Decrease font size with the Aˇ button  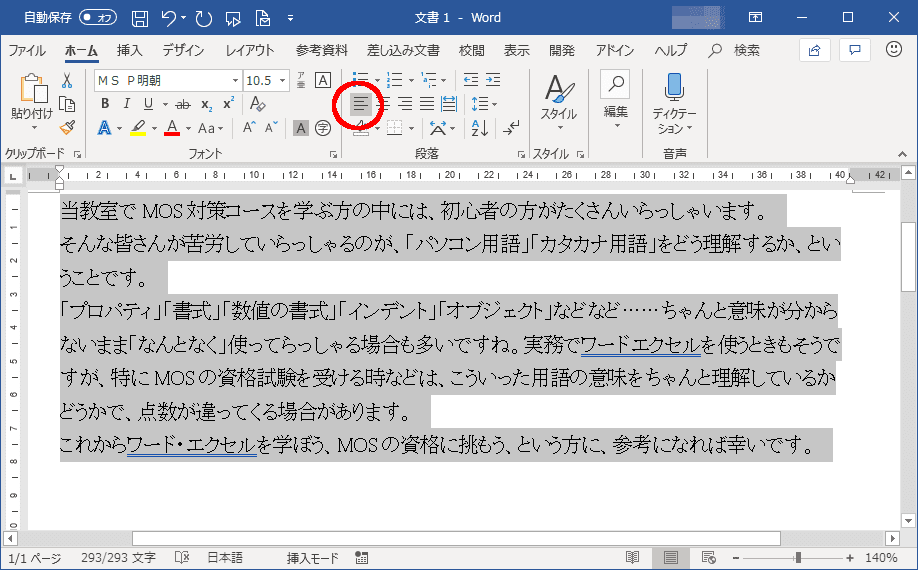click(x=270, y=128)
